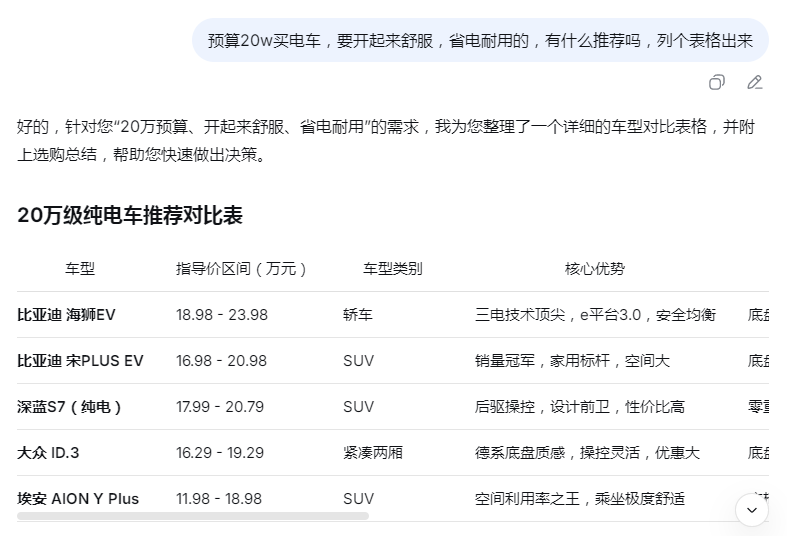787x536 pixels.
Task: Click SUV cell in 深蓝S7 row
Action: point(358,407)
